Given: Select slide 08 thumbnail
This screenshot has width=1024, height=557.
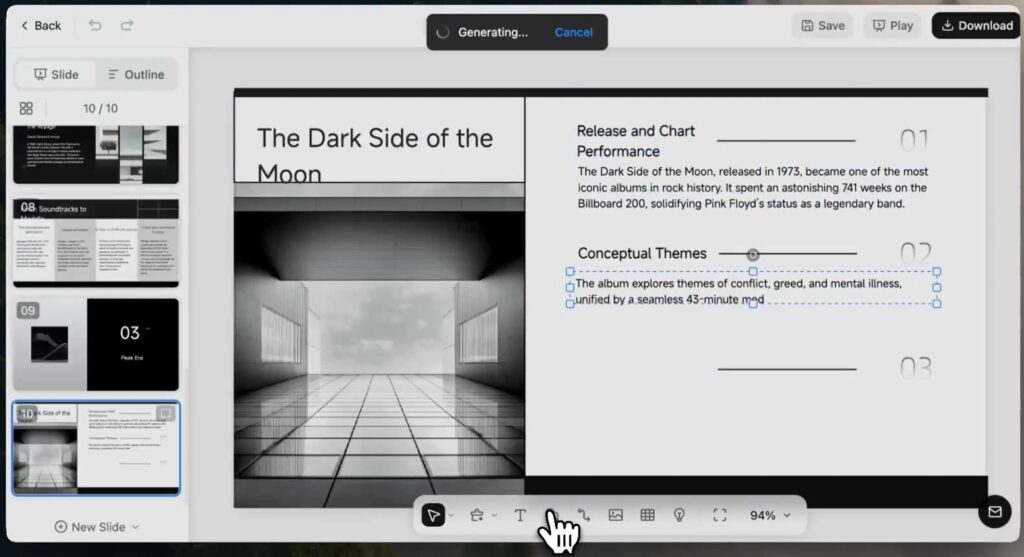Looking at the screenshot, I should (x=96, y=243).
